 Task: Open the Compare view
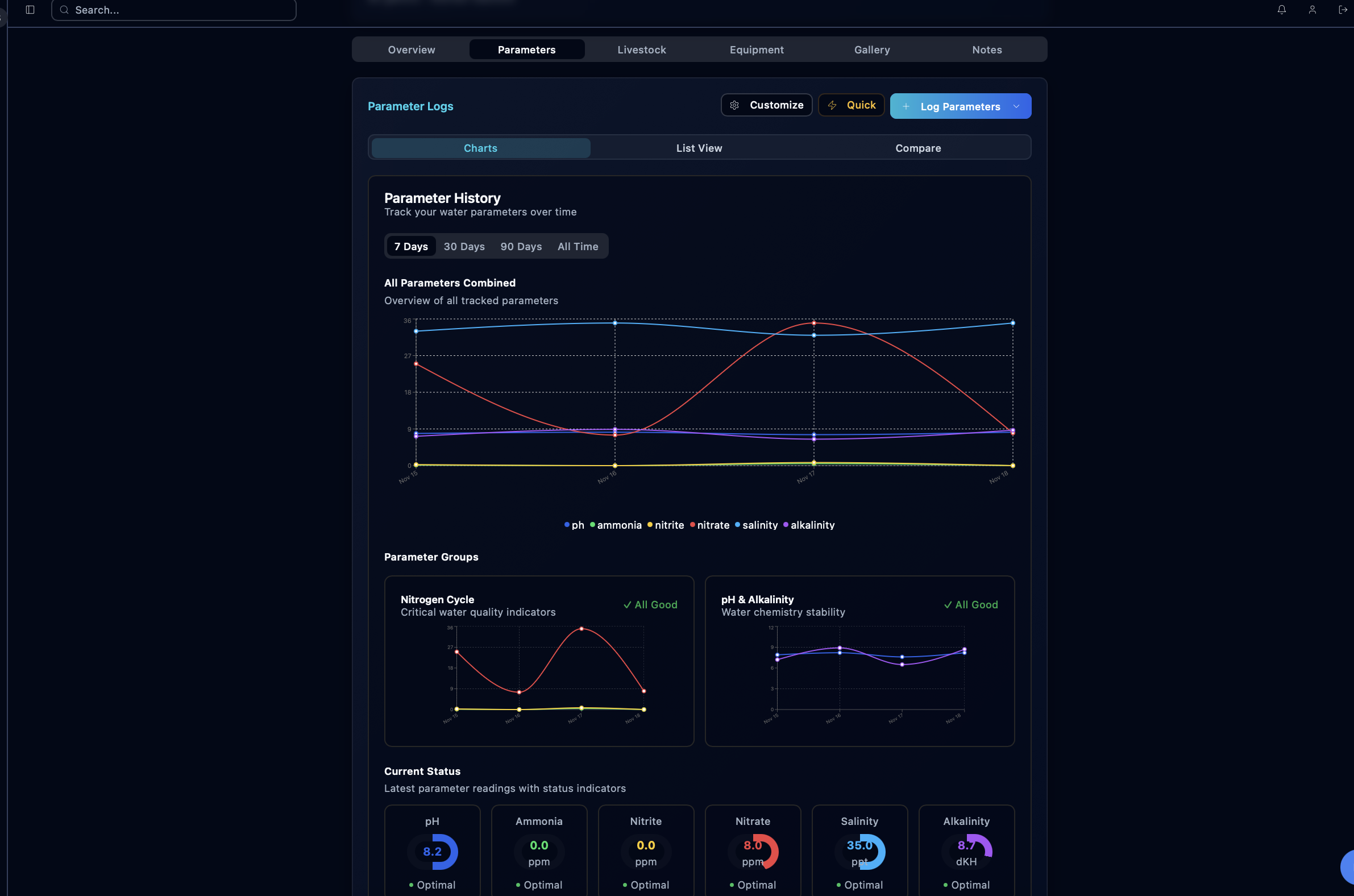click(917, 148)
